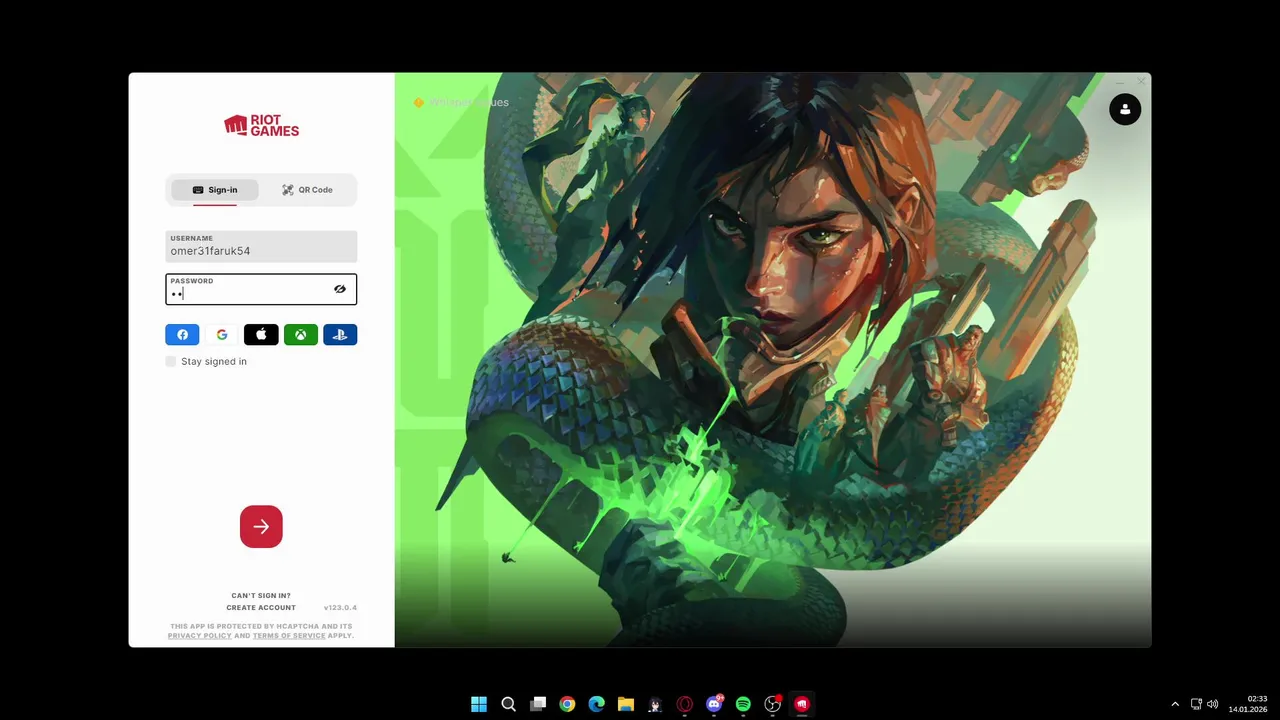
Task: Open Task View in the taskbar
Action: pos(538,704)
